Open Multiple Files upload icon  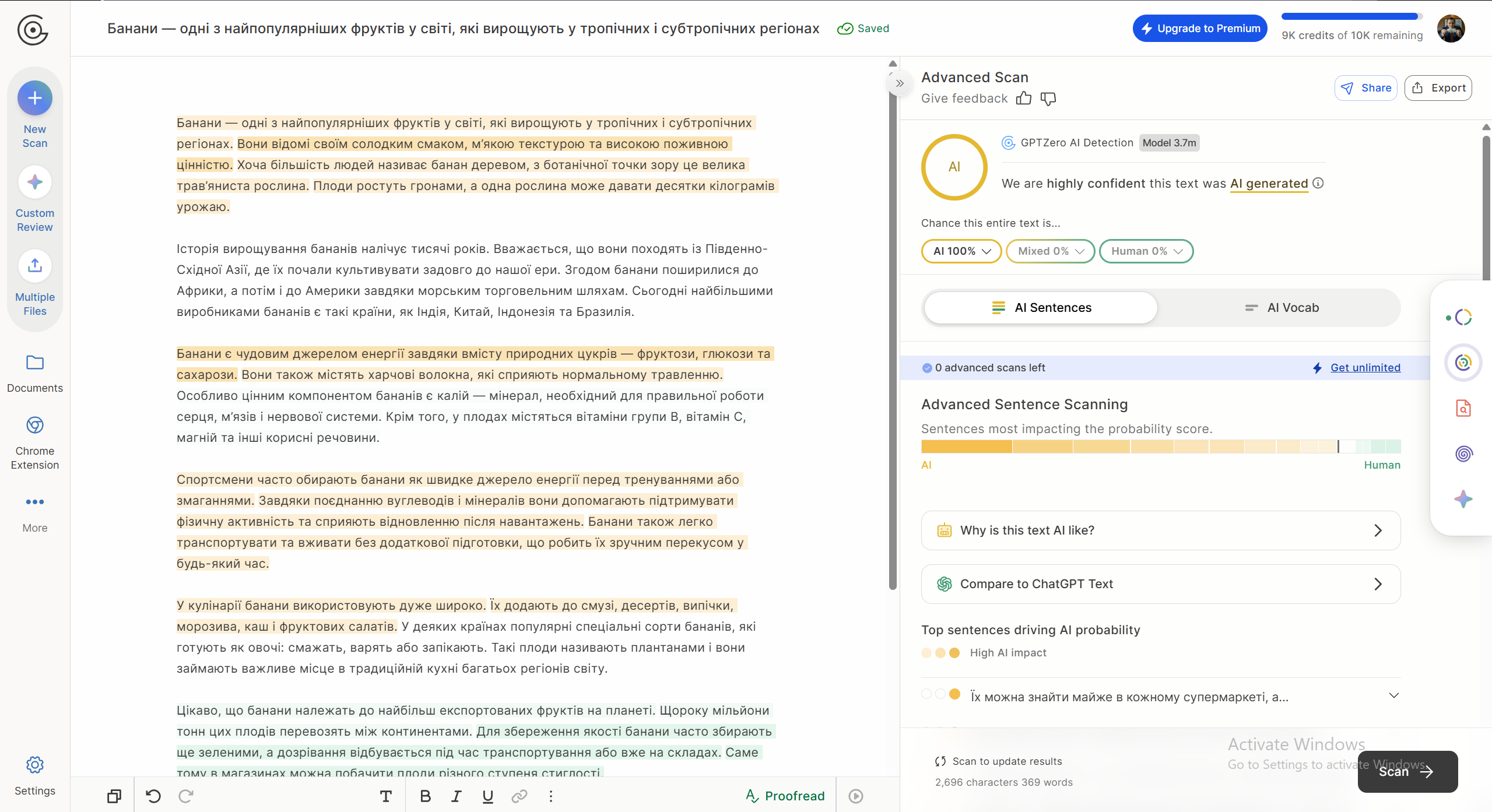point(35,266)
